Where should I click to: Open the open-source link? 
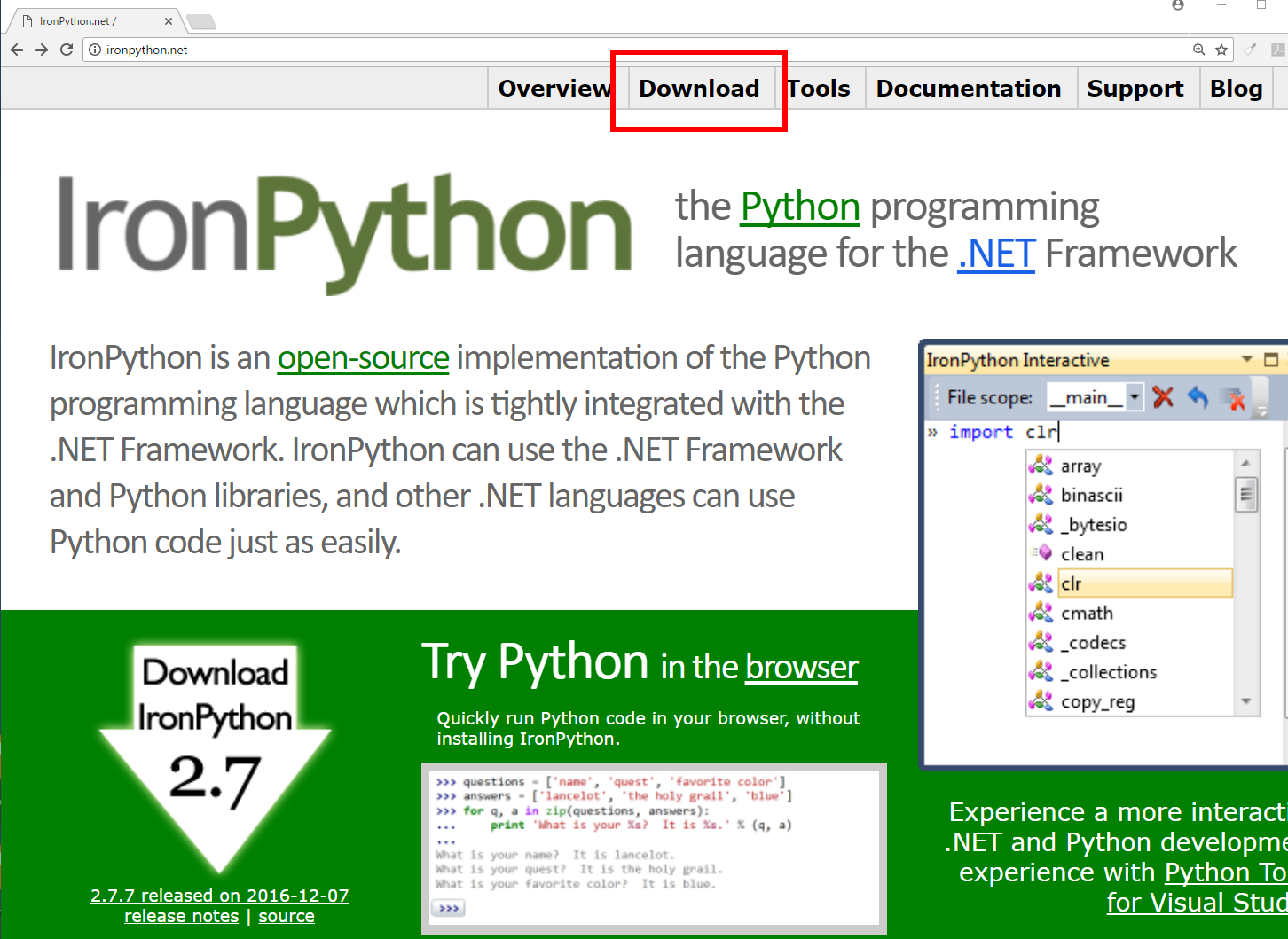[364, 358]
